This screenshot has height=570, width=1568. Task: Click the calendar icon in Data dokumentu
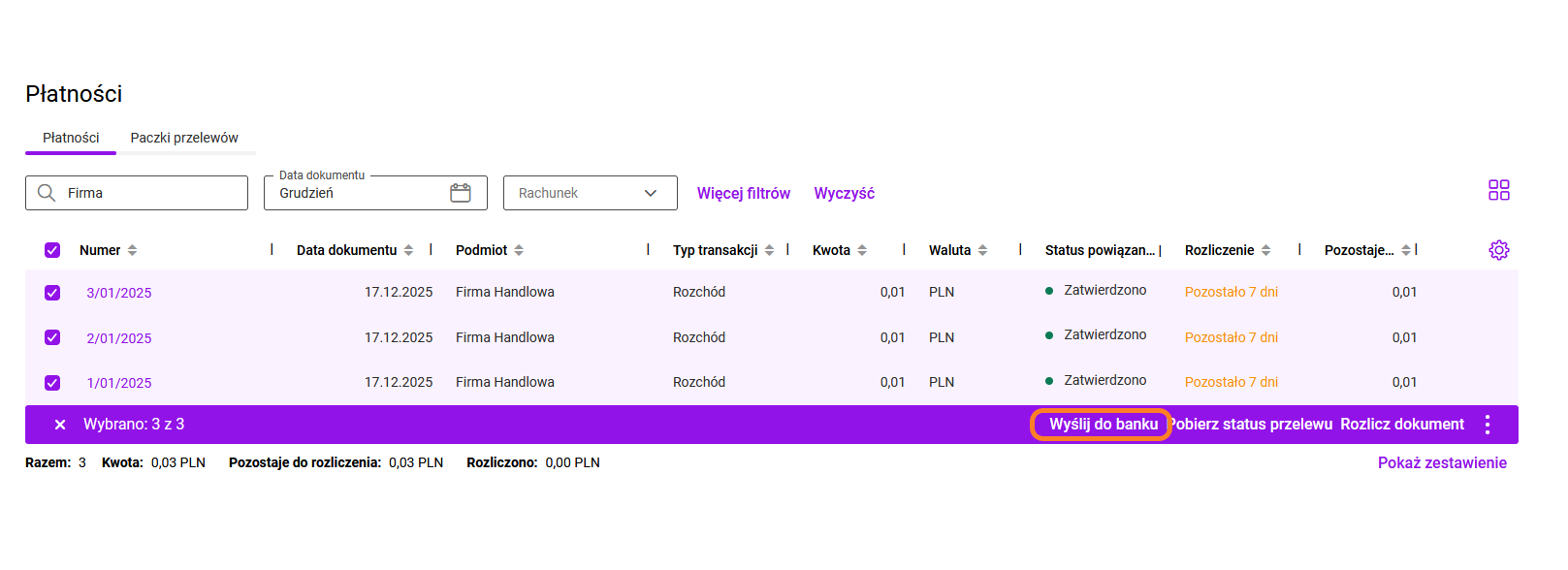(x=461, y=193)
